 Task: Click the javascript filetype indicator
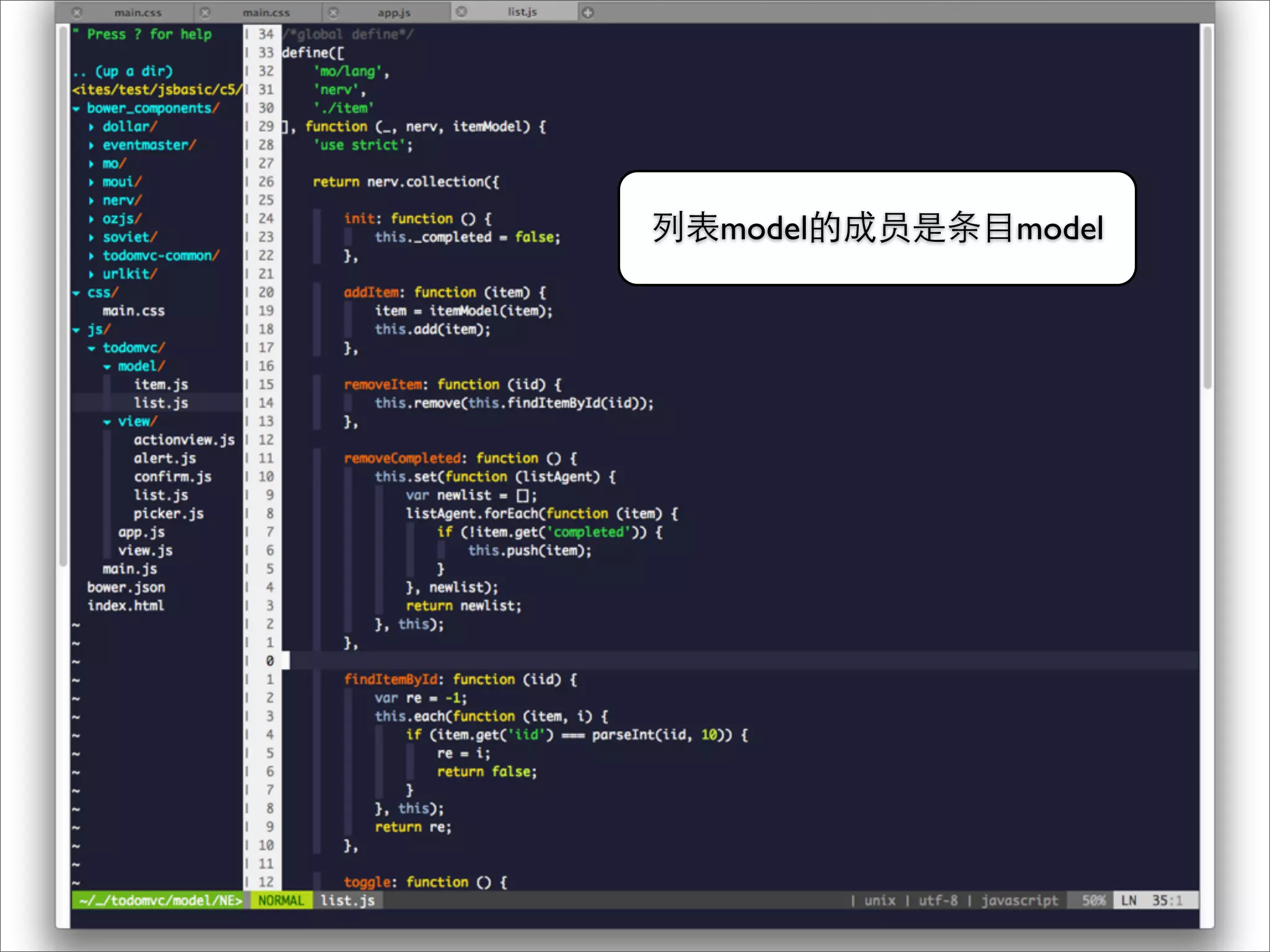pos(1019,901)
